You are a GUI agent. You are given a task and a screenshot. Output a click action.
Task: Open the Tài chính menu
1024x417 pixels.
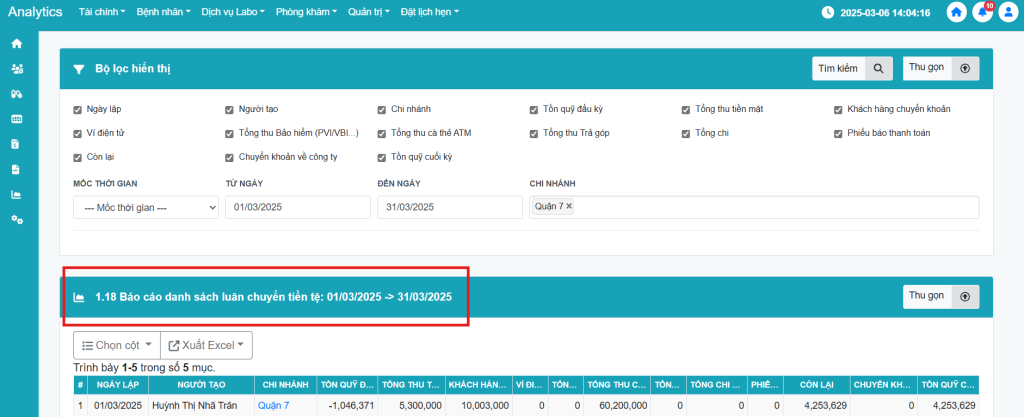point(101,13)
